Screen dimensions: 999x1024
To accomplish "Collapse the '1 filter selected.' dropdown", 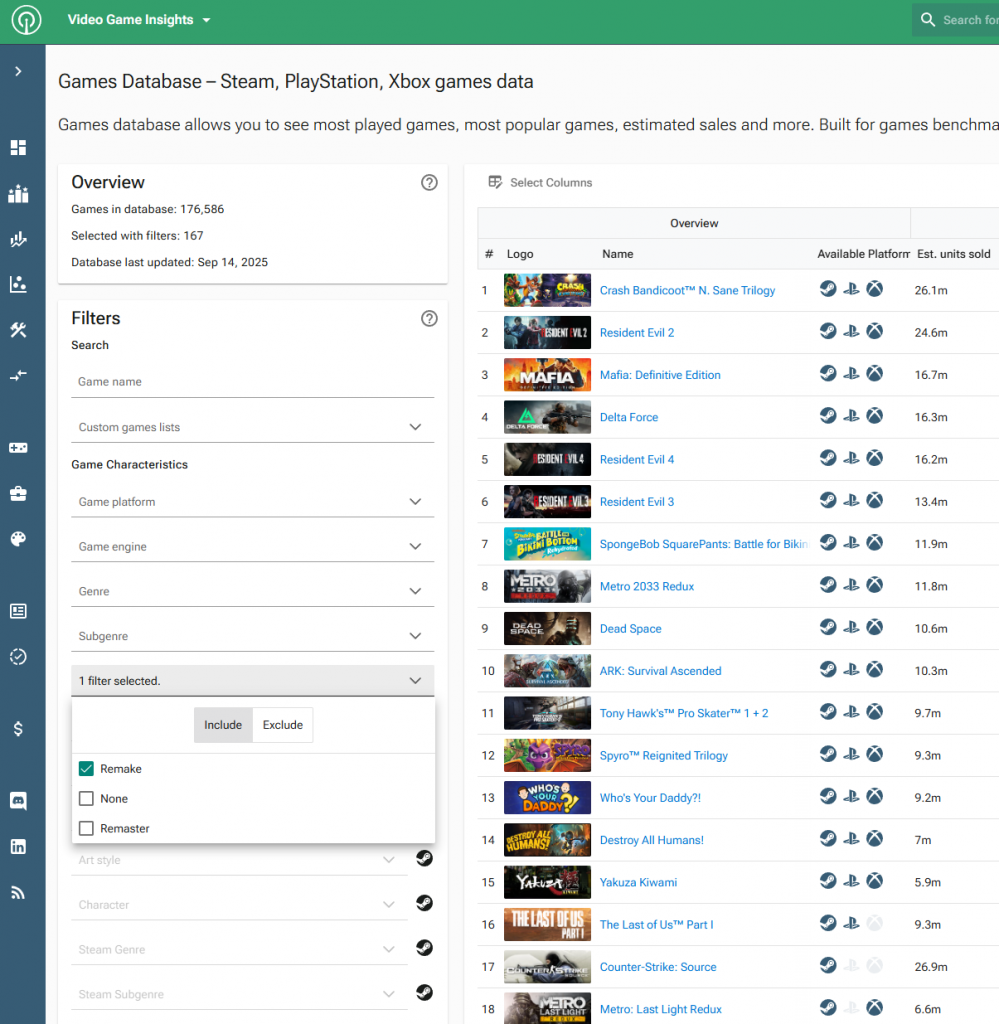I will pos(253,680).
